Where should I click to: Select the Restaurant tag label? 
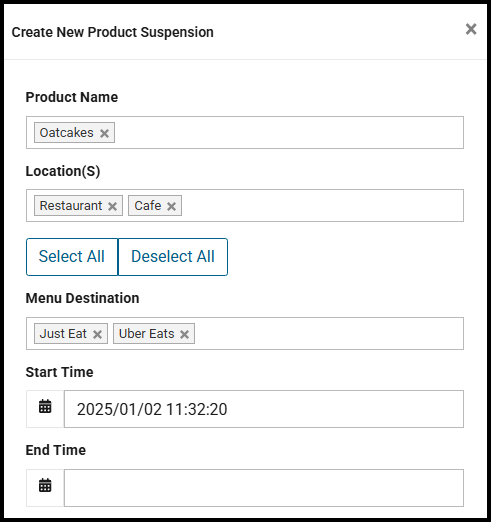(71, 206)
